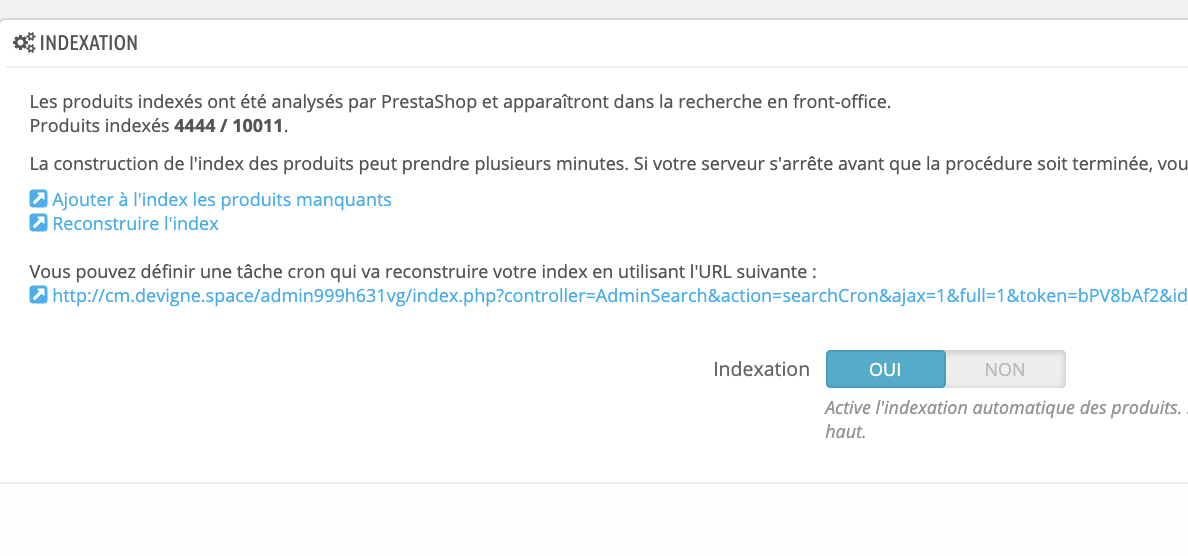Click the arrow icon before 'Ajouter à l'index'

click(x=38, y=199)
